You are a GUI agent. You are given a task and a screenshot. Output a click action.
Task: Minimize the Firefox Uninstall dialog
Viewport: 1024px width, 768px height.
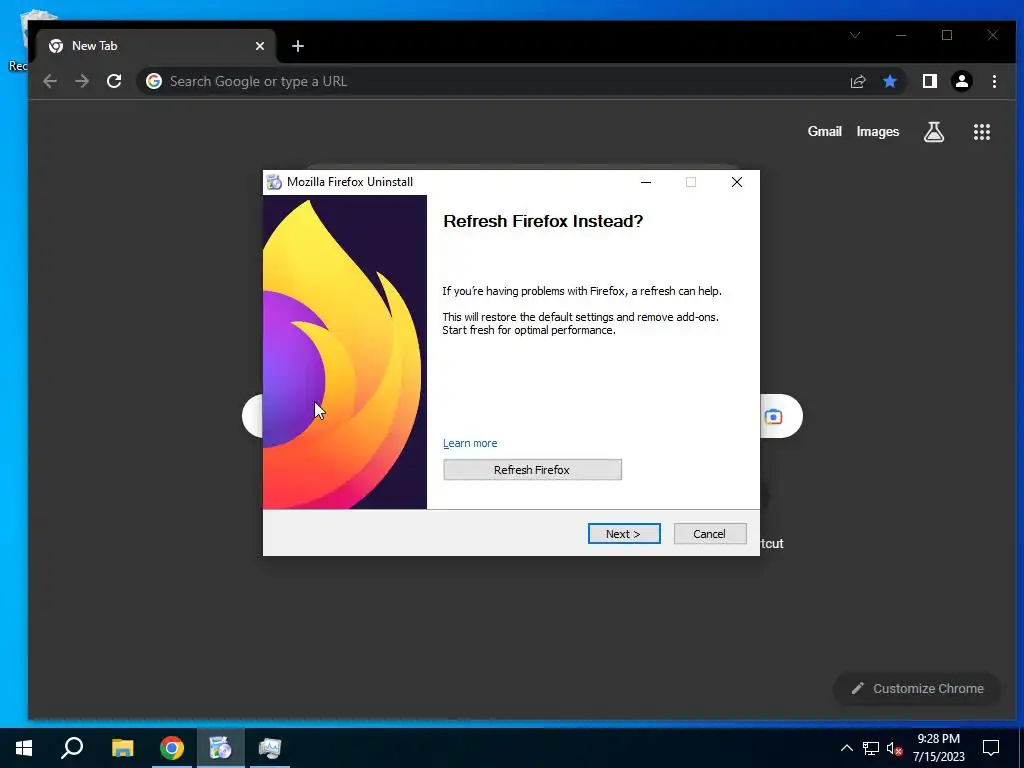point(646,182)
